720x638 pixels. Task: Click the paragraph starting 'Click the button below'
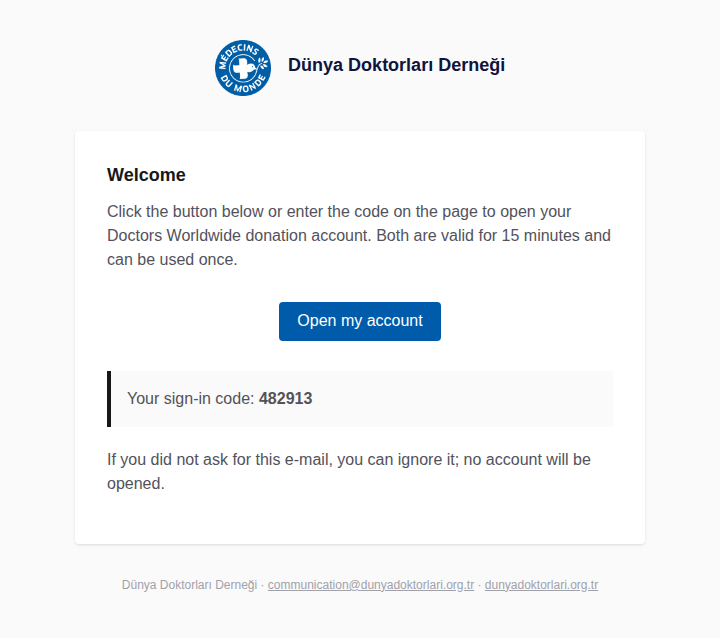coord(360,235)
